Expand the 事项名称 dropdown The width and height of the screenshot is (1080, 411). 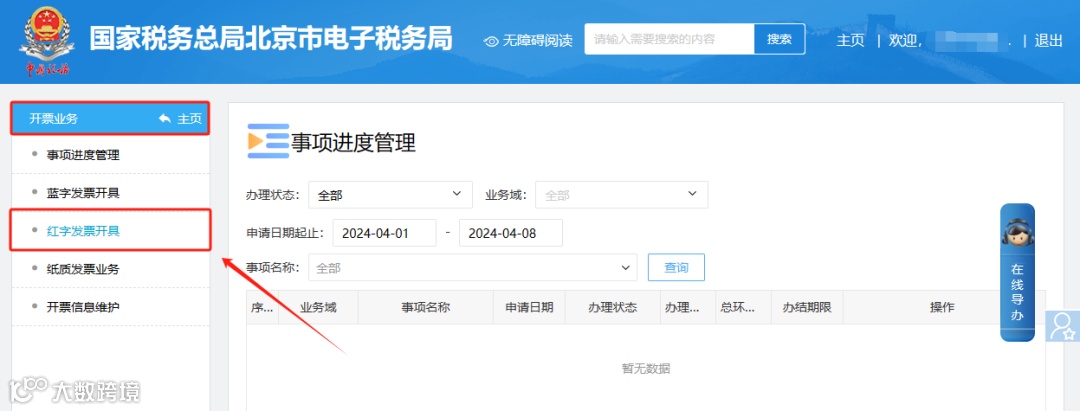[472, 267]
